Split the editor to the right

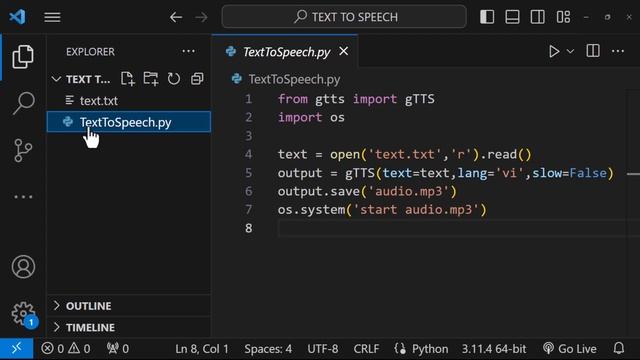[x=593, y=51]
